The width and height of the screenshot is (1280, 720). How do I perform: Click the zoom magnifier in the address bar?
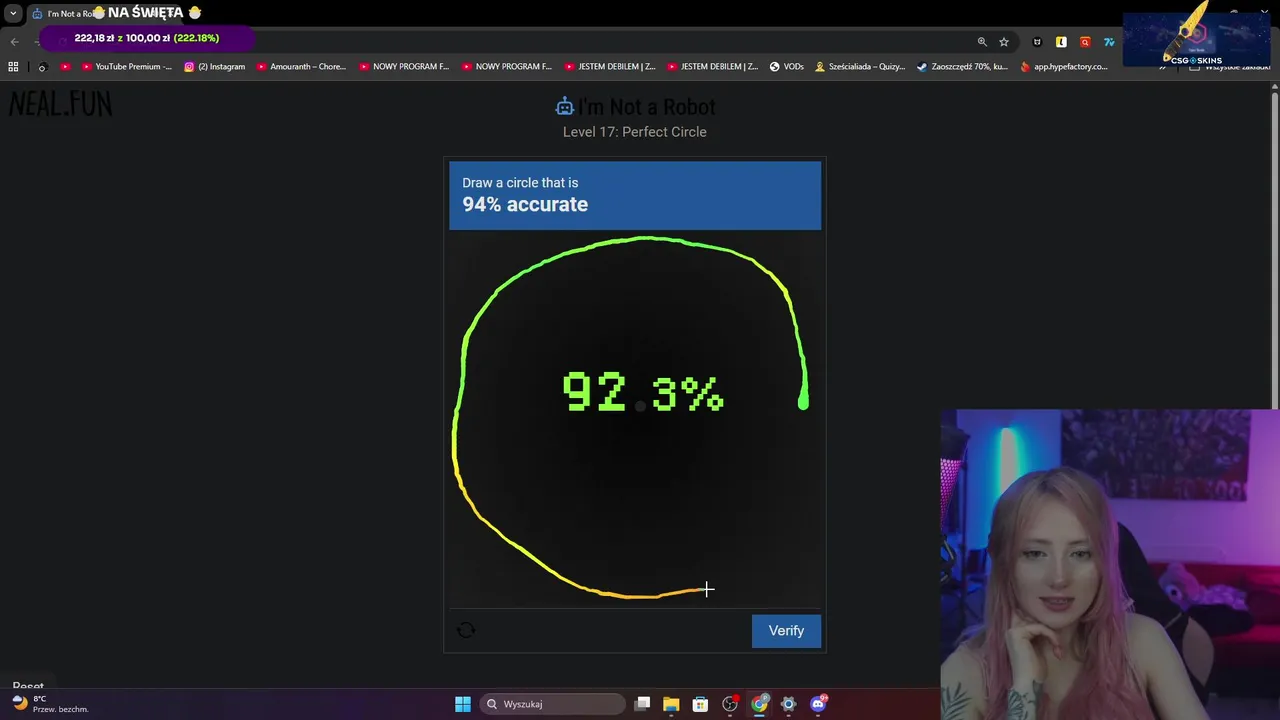(982, 42)
